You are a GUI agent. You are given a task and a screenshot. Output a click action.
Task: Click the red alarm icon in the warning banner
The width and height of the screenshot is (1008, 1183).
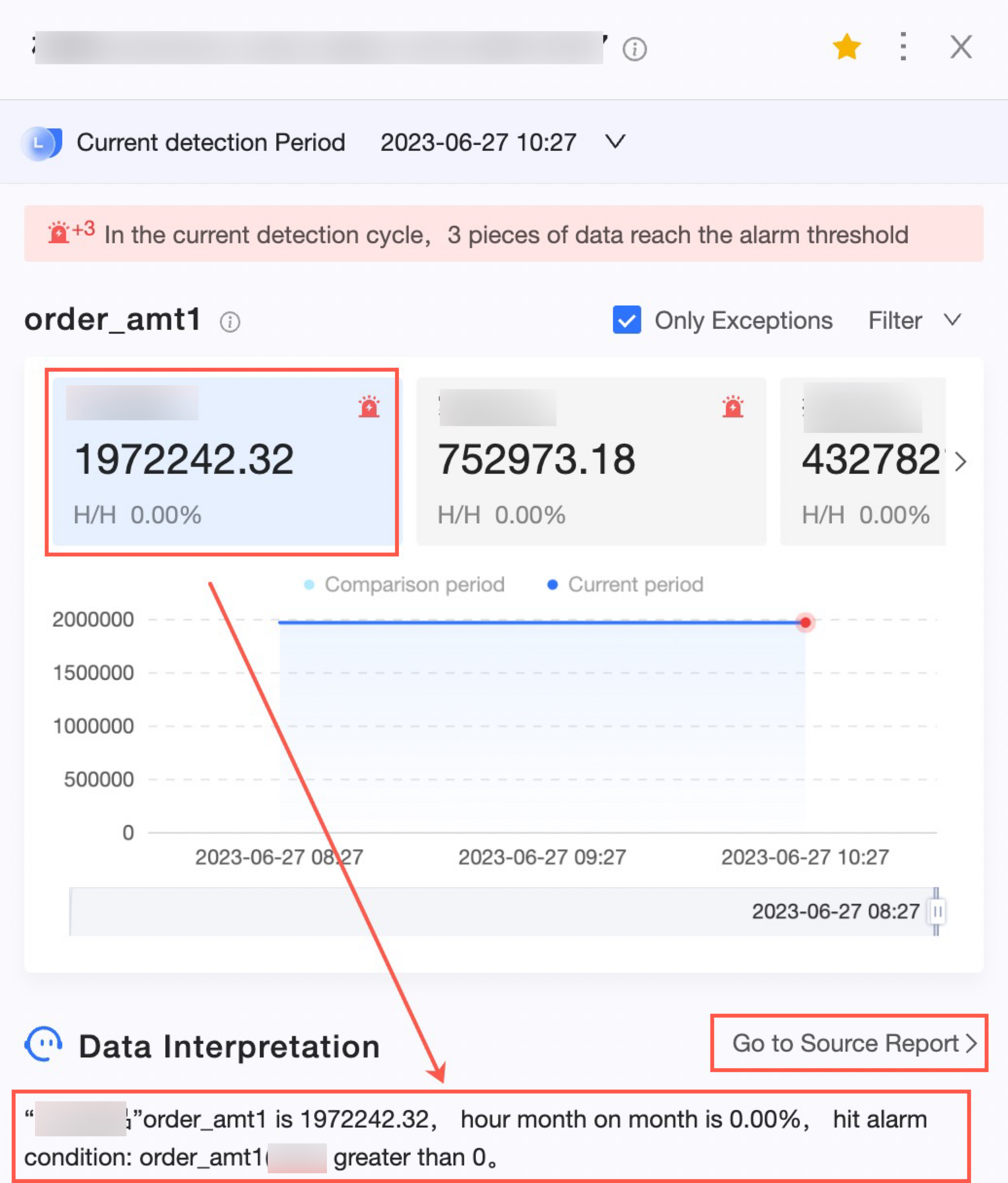click(59, 233)
